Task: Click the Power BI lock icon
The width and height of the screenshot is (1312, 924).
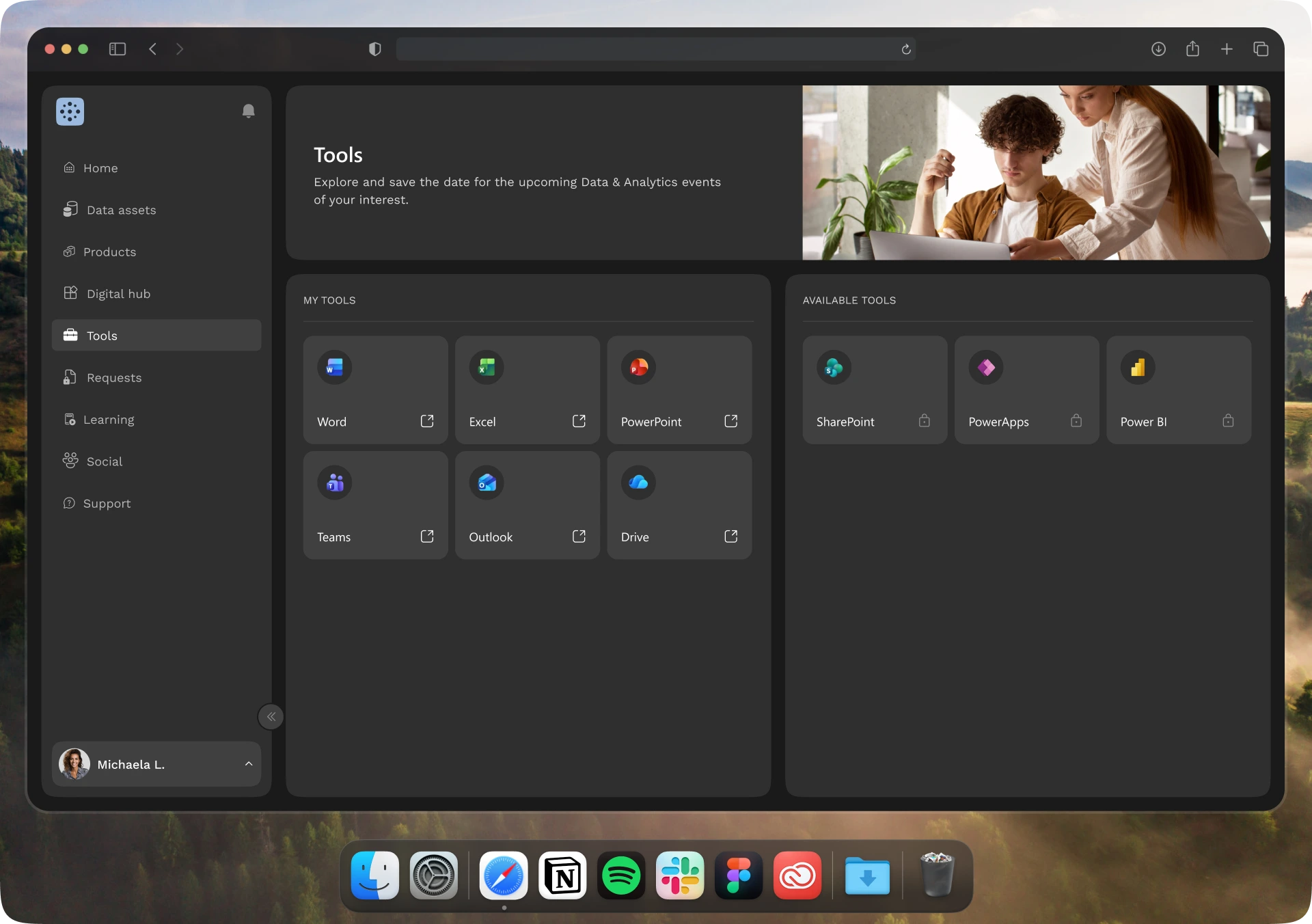Action: click(1228, 421)
